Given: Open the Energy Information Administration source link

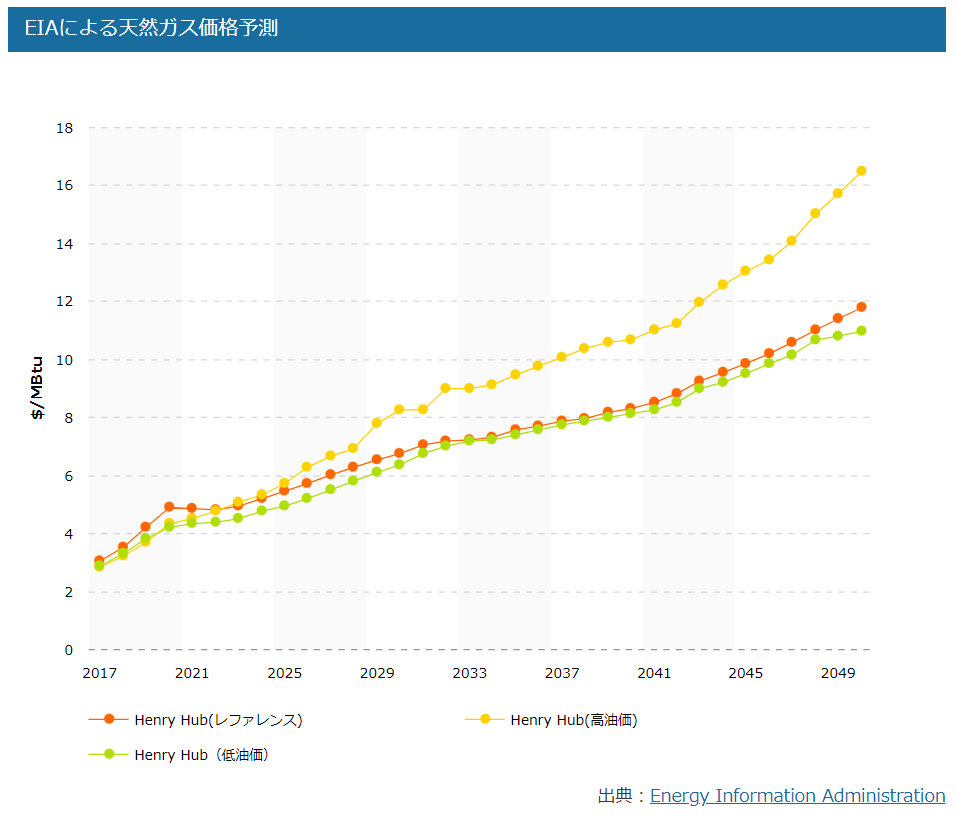Looking at the screenshot, I should [x=797, y=796].
